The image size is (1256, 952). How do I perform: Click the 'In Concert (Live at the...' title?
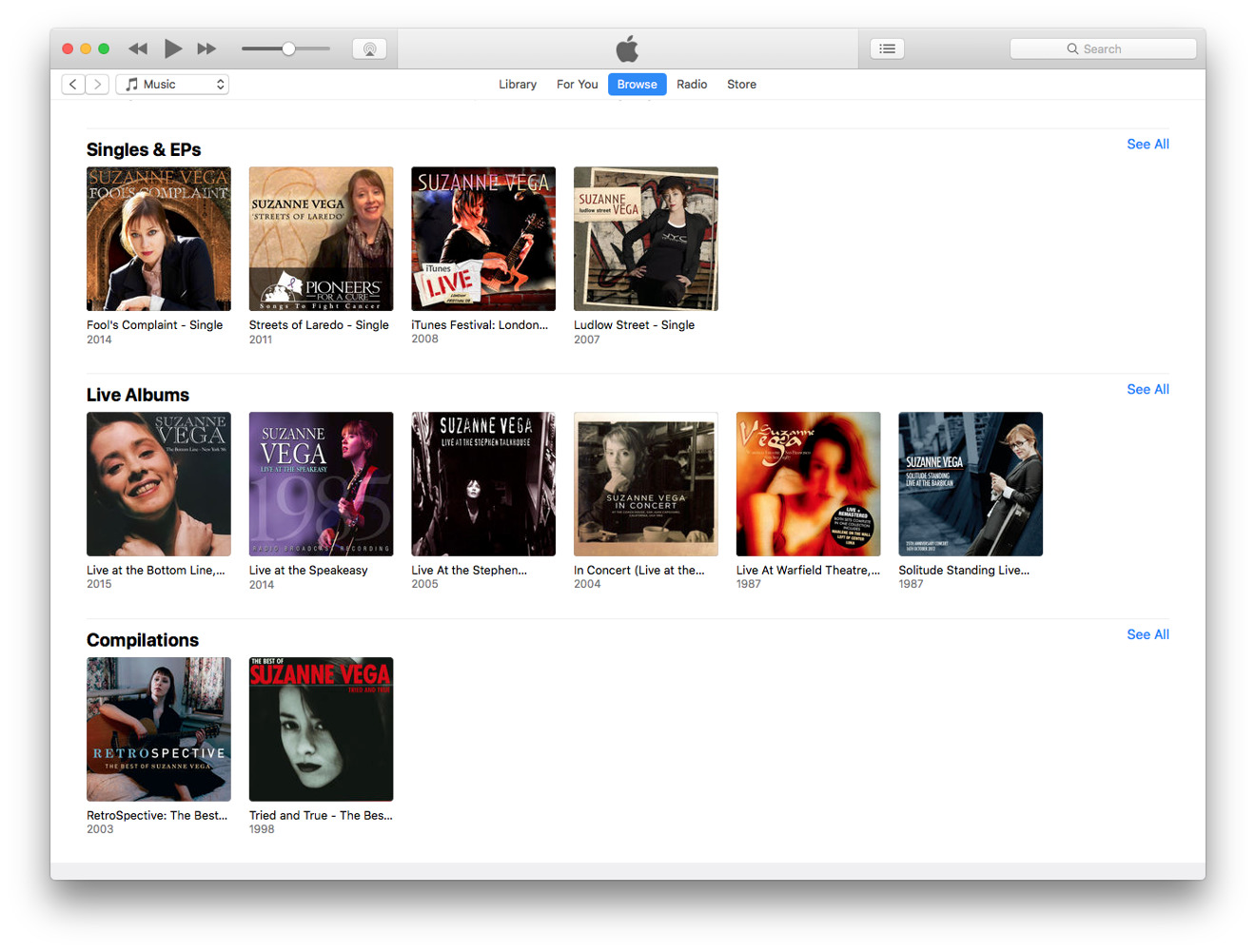(x=639, y=571)
